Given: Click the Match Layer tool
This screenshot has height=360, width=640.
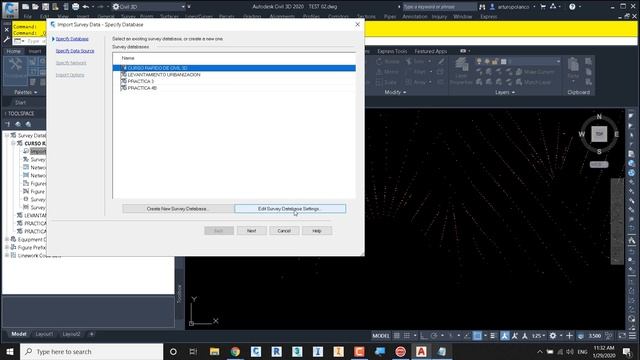Looking at the screenshot, I should [x=534, y=82].
